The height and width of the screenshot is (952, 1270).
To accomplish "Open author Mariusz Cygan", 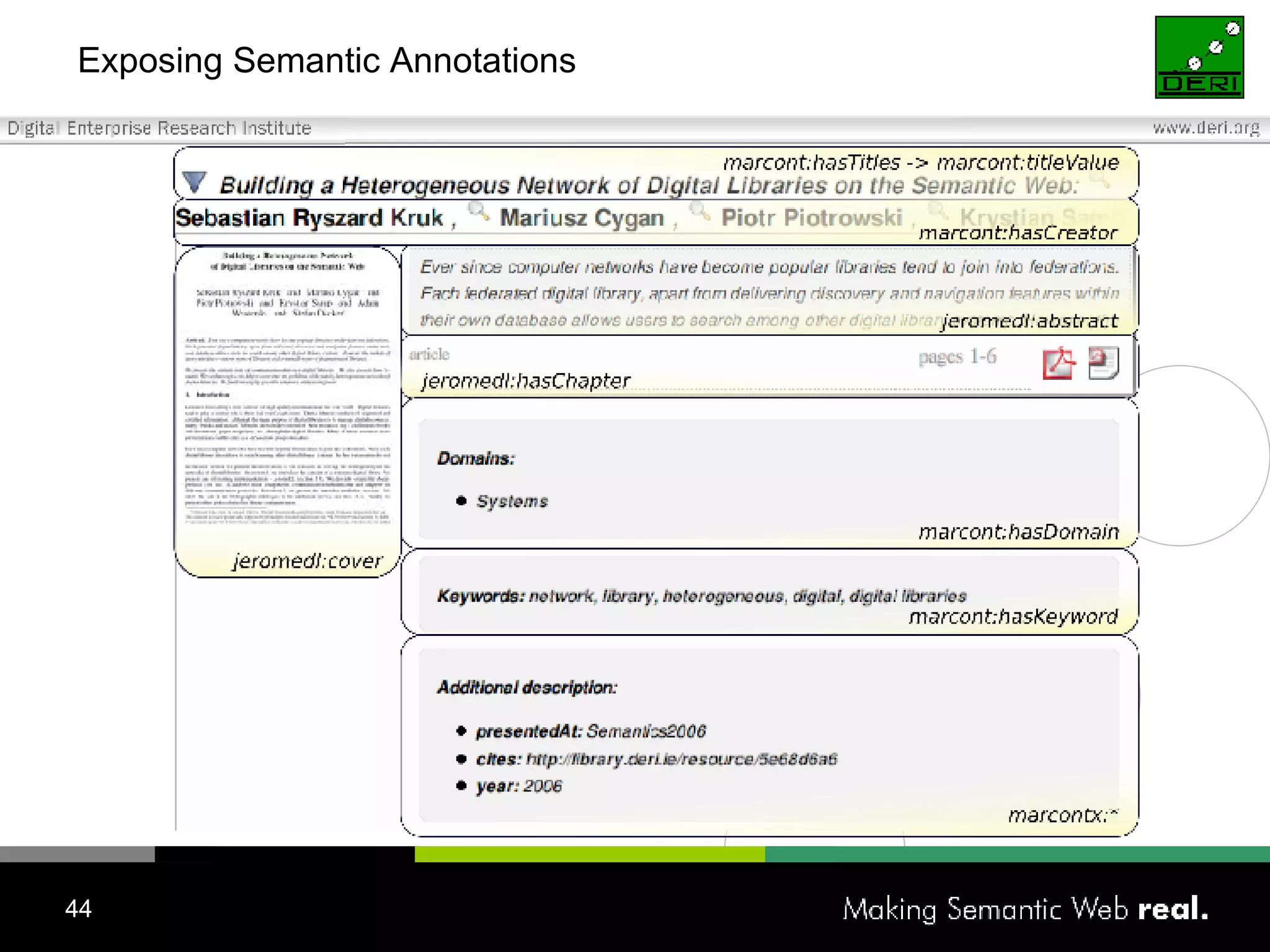I will pyautogui.click(x=582, y=218).
